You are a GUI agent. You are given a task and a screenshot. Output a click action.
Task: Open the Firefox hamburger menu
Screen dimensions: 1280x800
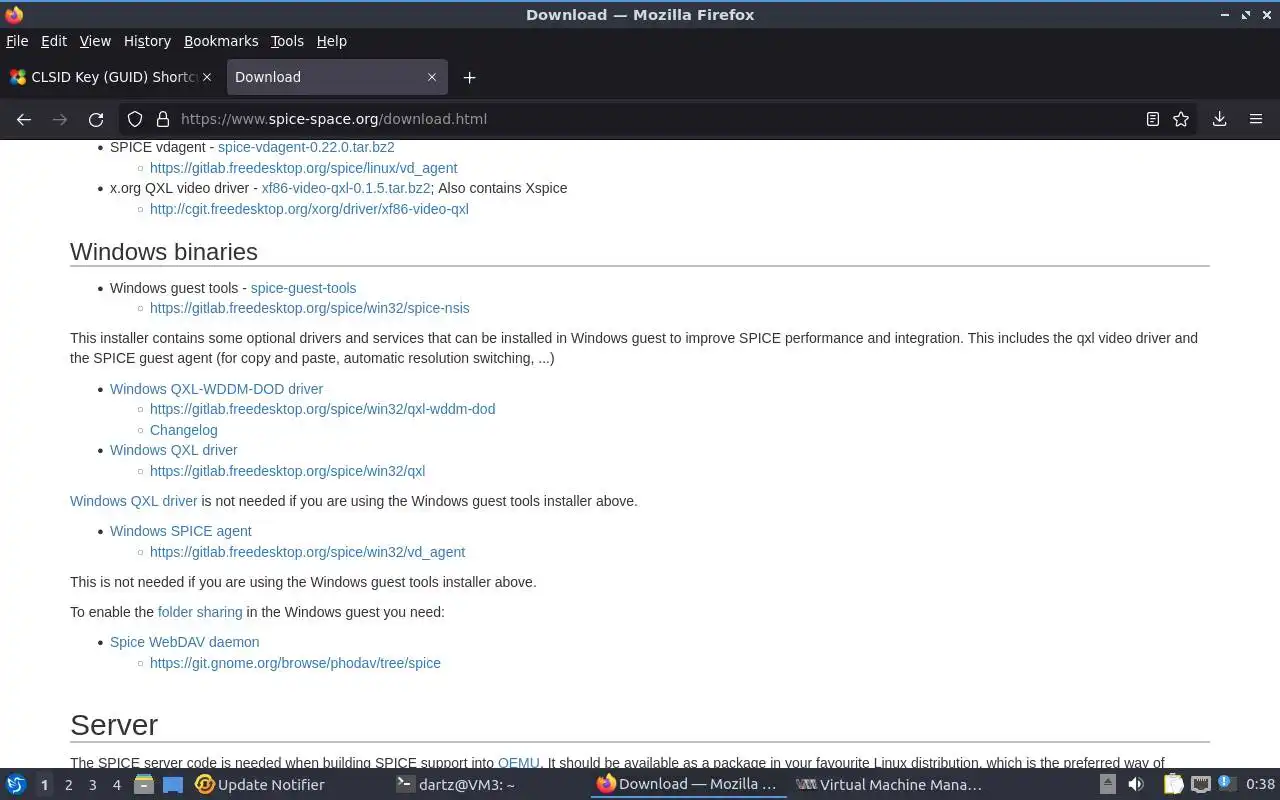coord(1256,119)
